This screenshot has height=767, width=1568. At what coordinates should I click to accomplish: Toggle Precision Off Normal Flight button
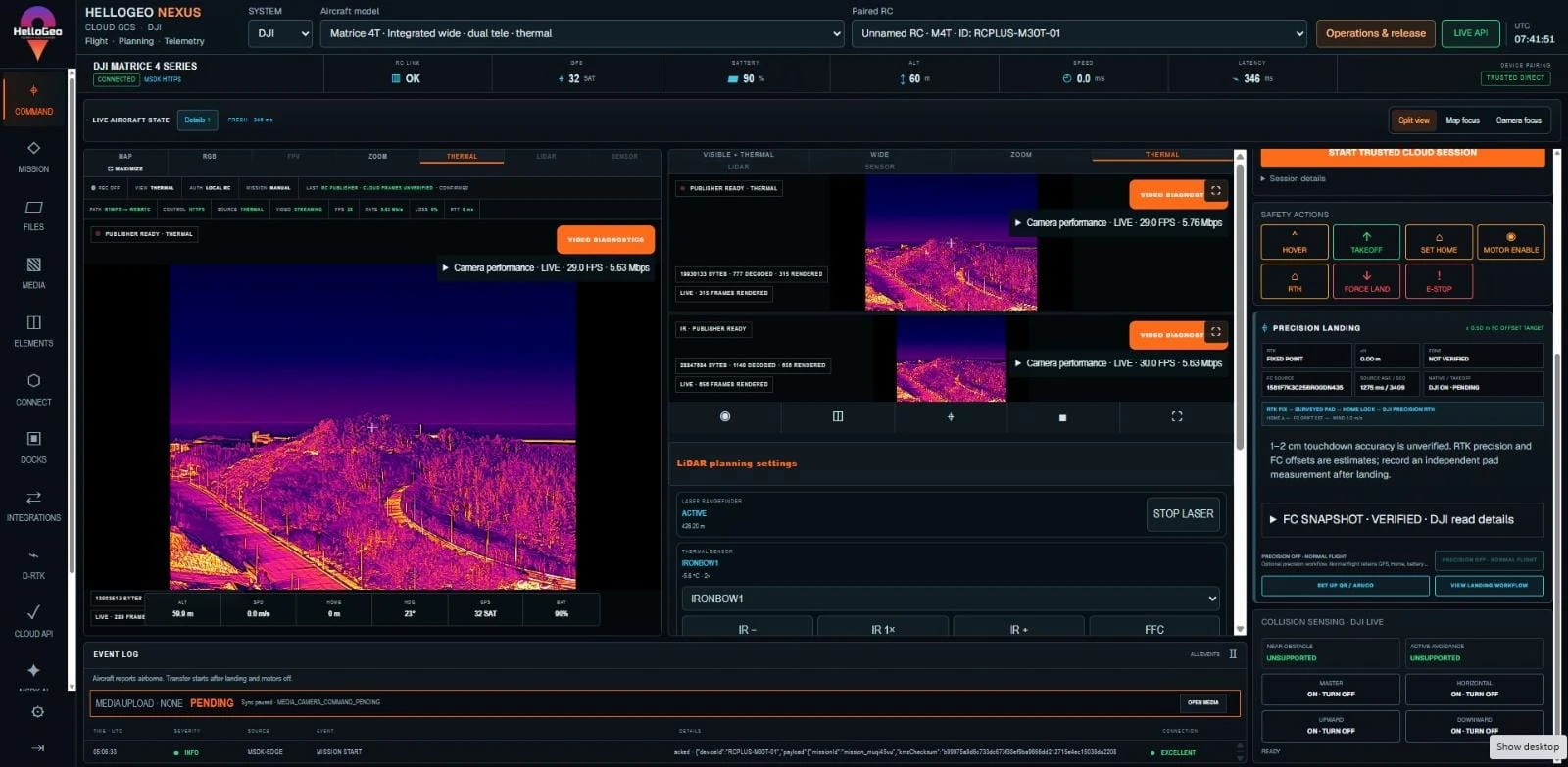click(1489, 560)
